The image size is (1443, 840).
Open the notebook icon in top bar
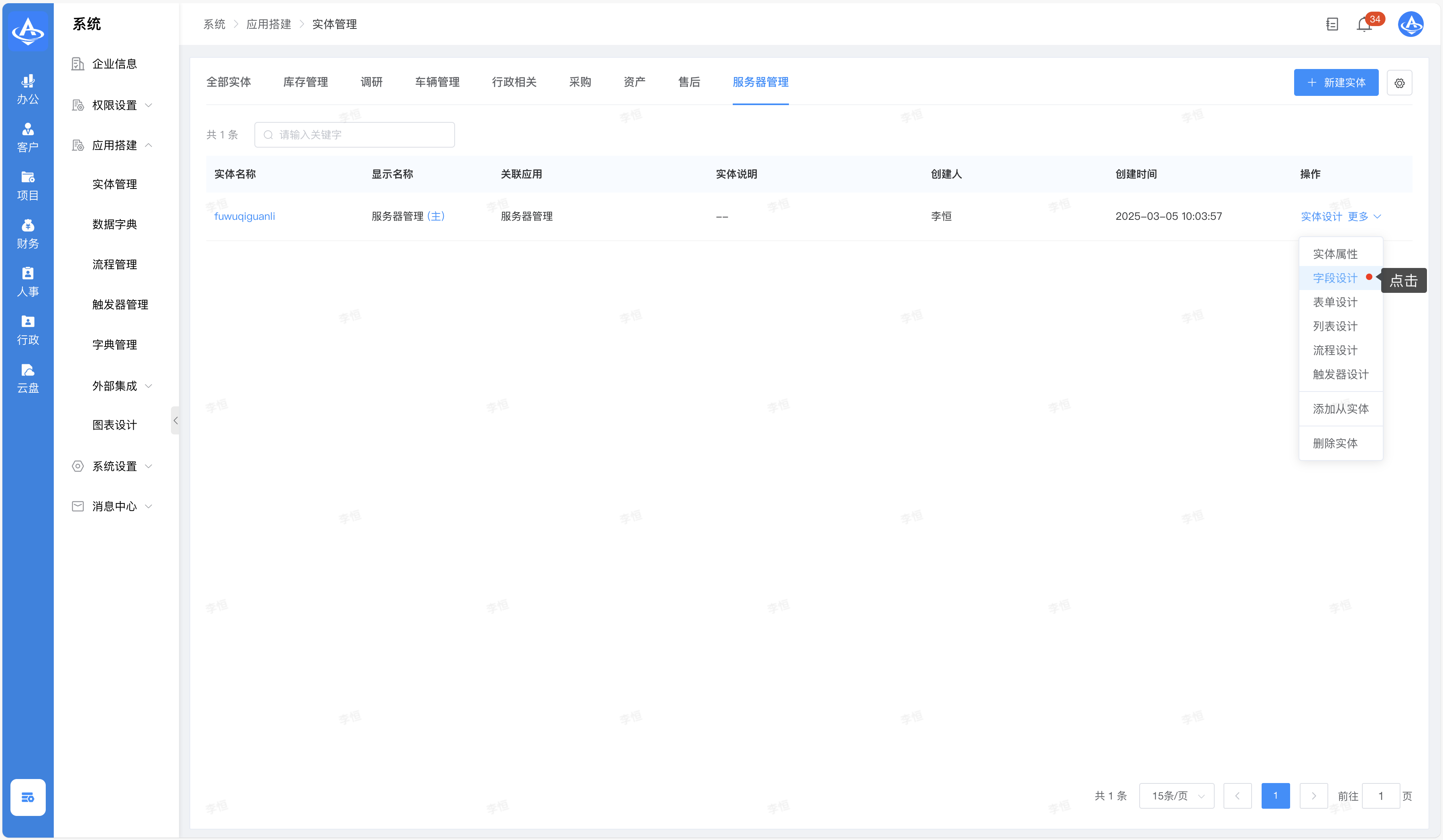click(x=1332, y=24)
